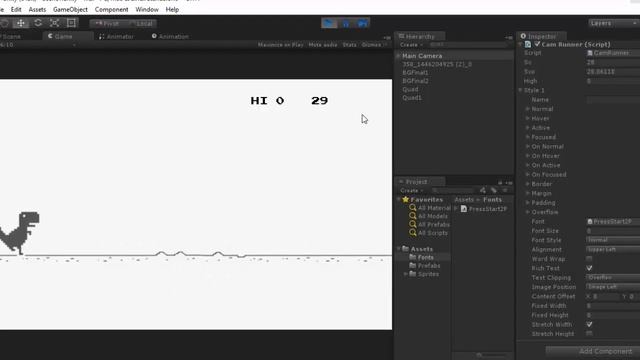Open the Hierarchy Create dropdown
The height and width of the screenshot is (360, 640).
pos(411,45)
